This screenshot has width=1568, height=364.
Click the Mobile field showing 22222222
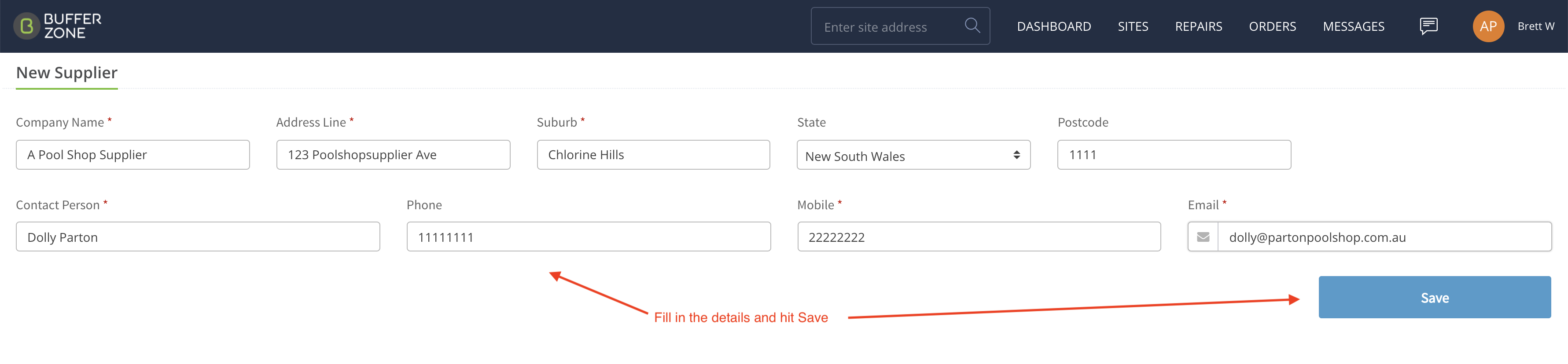979,237
